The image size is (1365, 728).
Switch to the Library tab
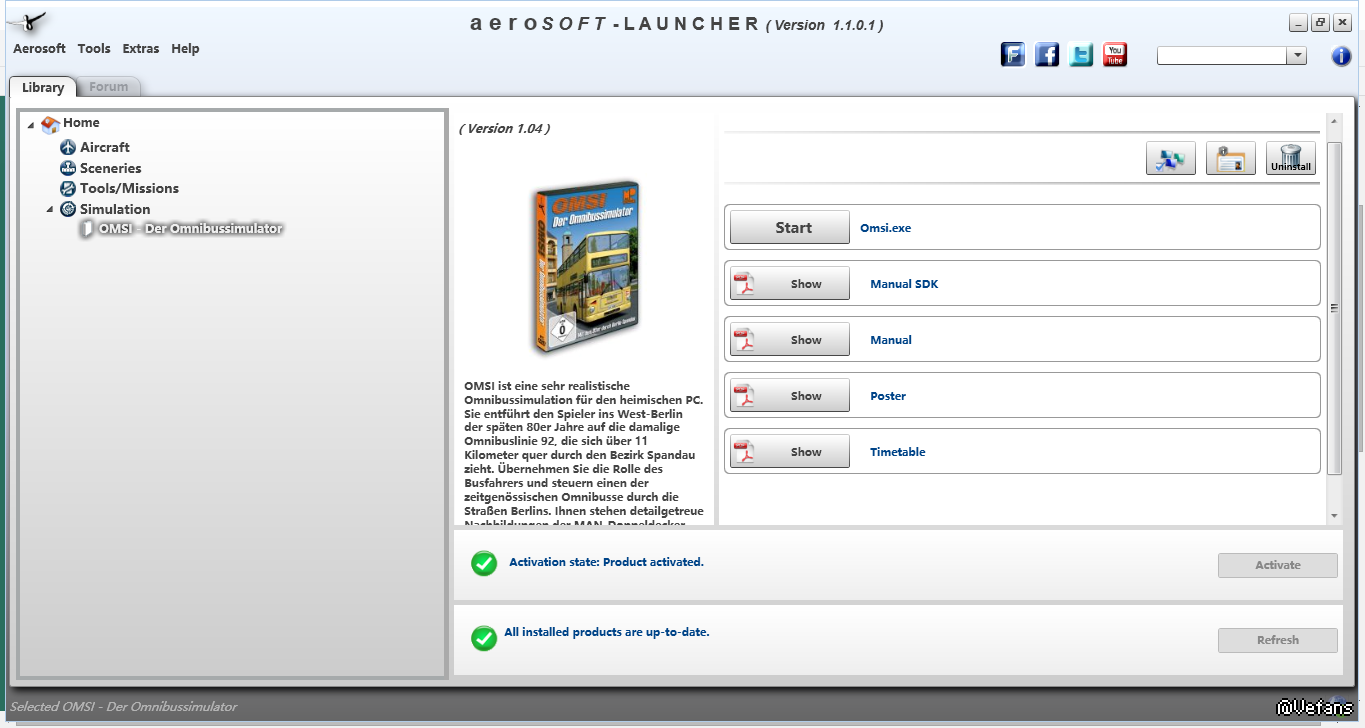point(43,87)
